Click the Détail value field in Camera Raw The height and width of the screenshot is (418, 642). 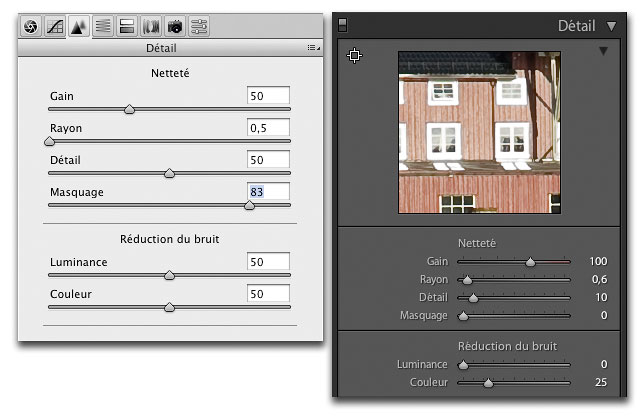268,160
